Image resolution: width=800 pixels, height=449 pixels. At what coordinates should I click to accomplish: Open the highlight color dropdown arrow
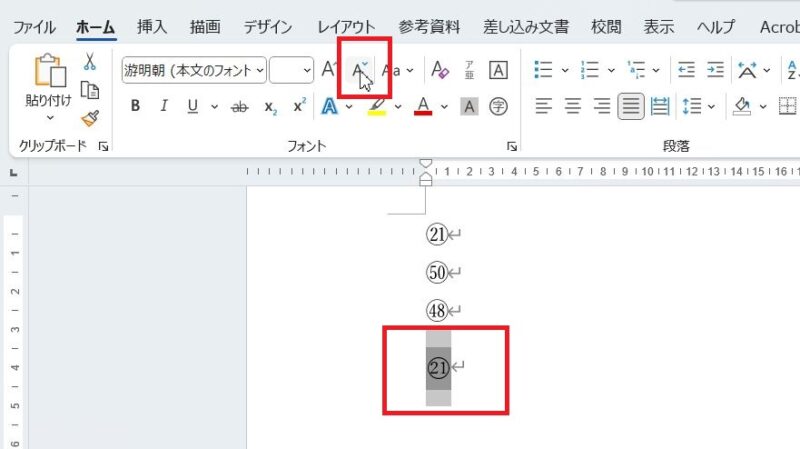398,107
